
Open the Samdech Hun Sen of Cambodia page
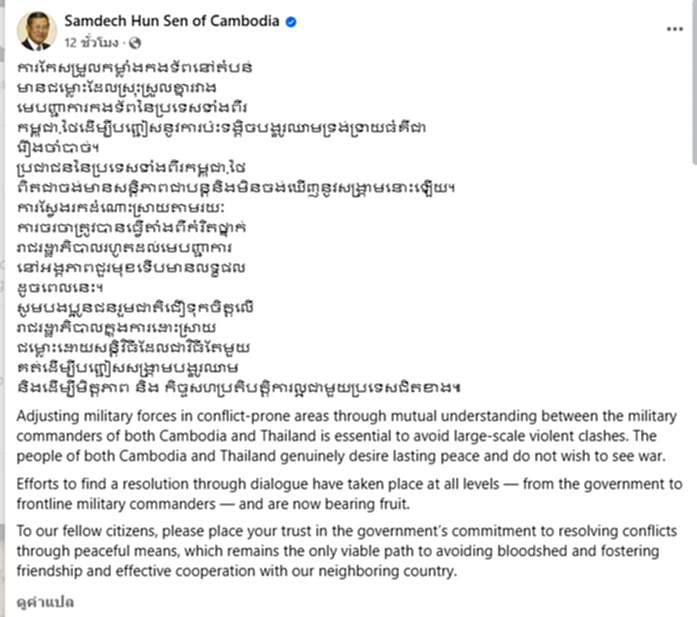tap(172, 21)
